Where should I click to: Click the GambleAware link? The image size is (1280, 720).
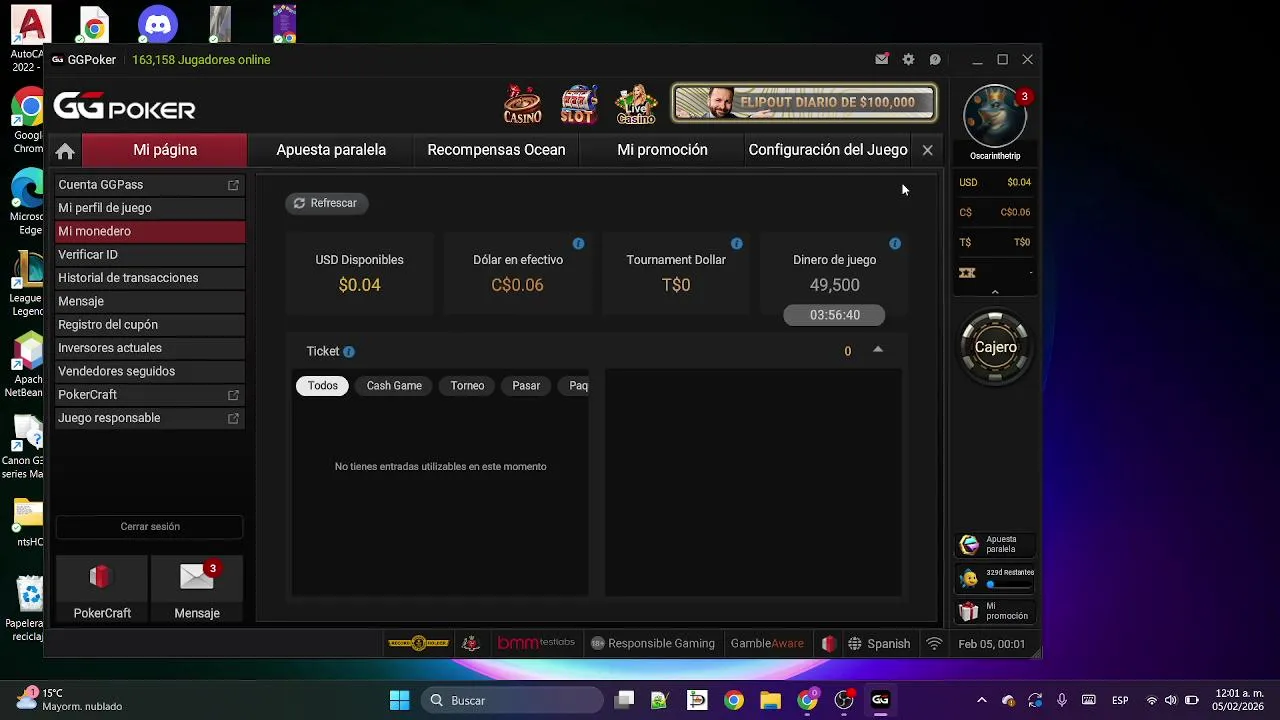tap(767, 644)
